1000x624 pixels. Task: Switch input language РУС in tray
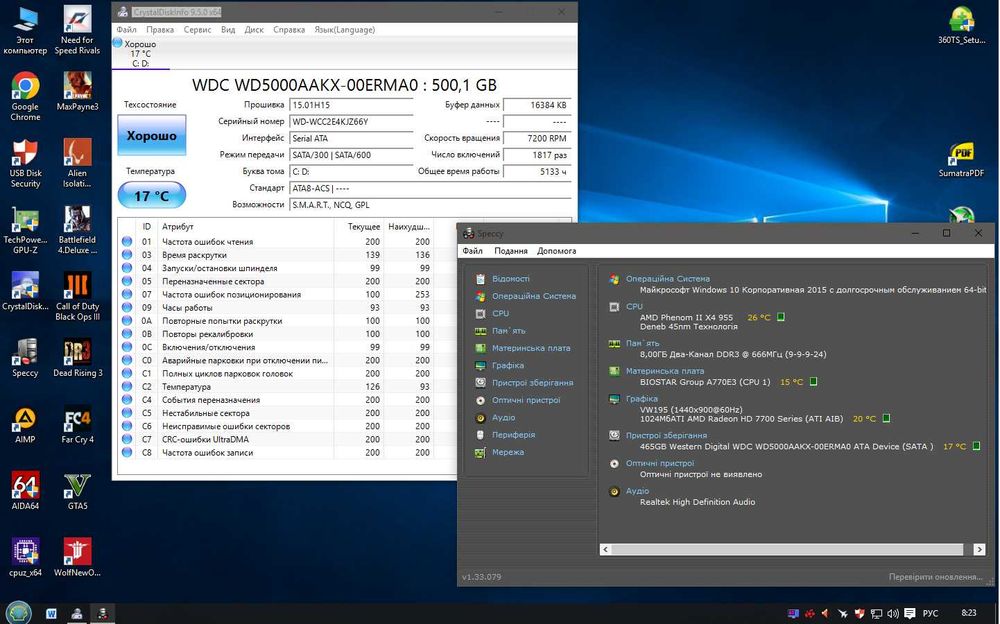pos(930,614)
